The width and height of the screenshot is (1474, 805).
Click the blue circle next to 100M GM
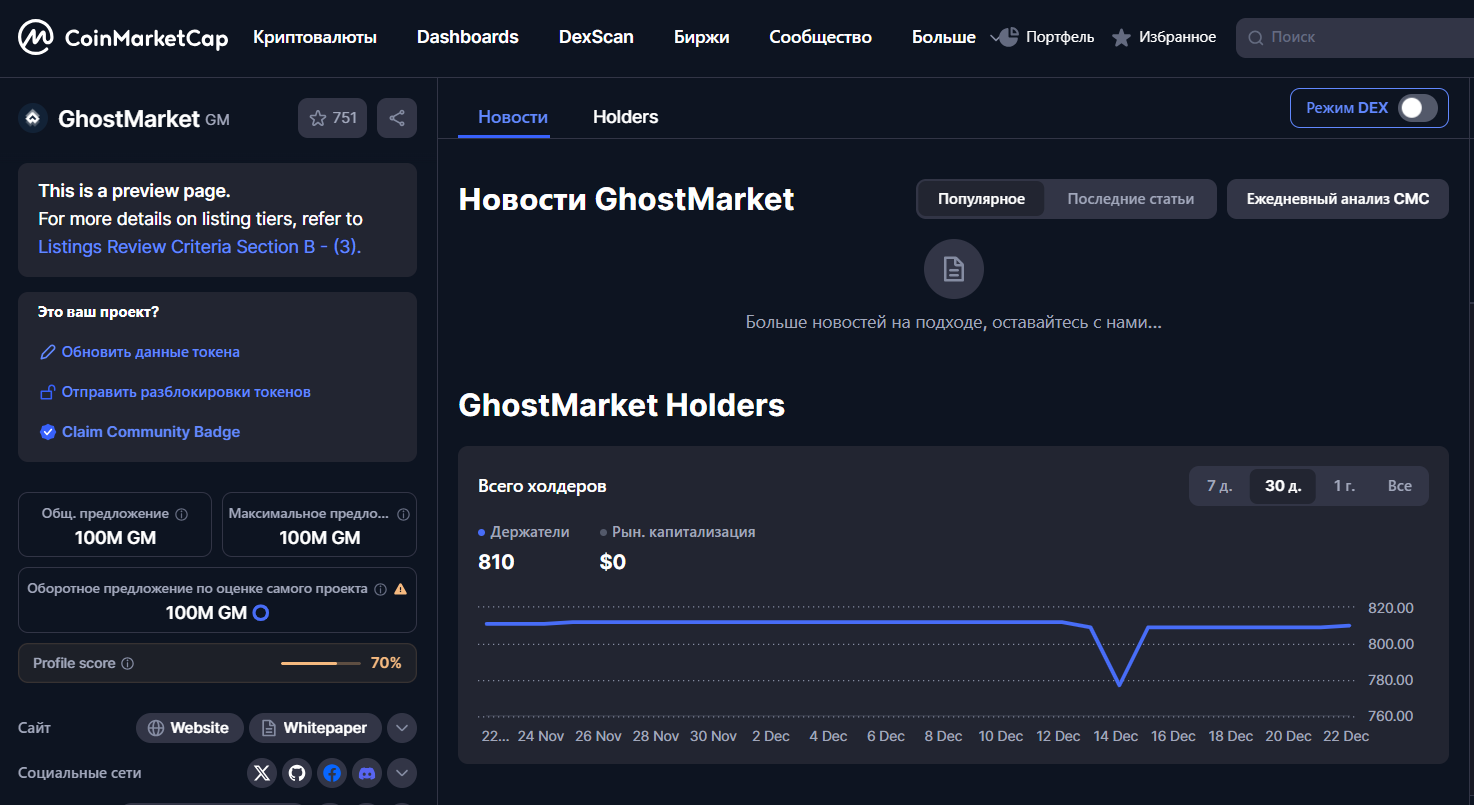[261, 613]
